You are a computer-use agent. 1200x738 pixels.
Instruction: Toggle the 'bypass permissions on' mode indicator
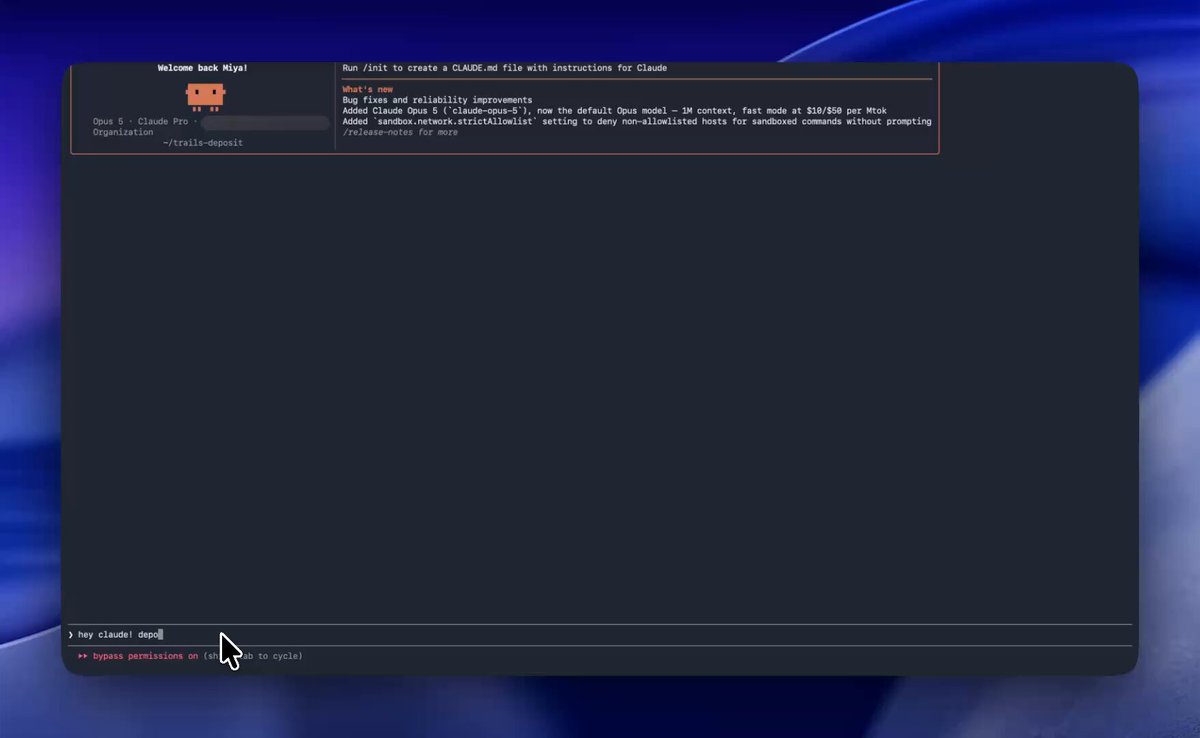pos(146,656)
